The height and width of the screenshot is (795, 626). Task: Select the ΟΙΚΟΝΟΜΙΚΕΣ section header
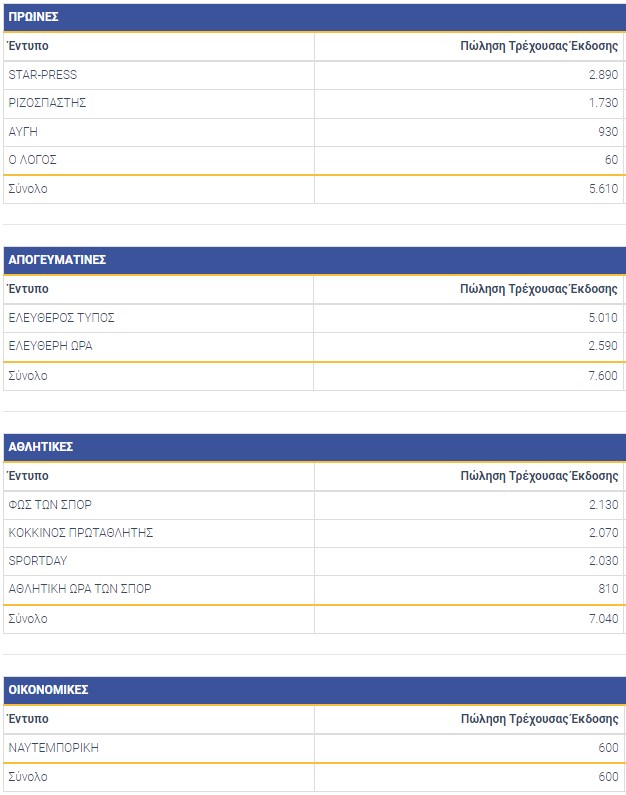pyautogui.click(x=48, y=690)
